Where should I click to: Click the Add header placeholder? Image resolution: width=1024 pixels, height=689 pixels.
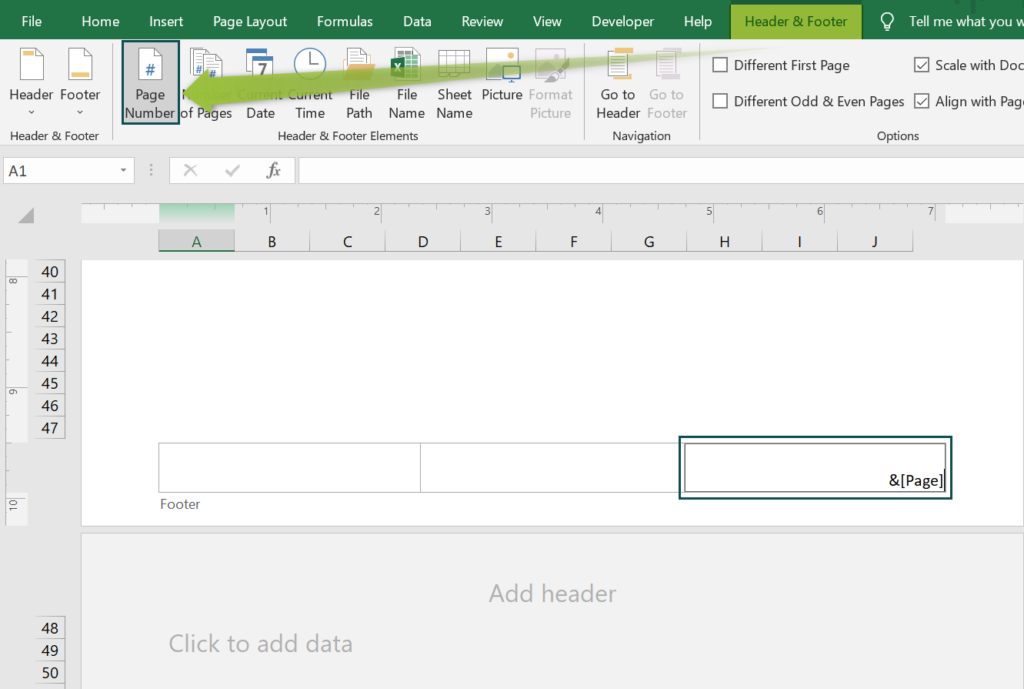pyautogui.click(x=552, y=593)
